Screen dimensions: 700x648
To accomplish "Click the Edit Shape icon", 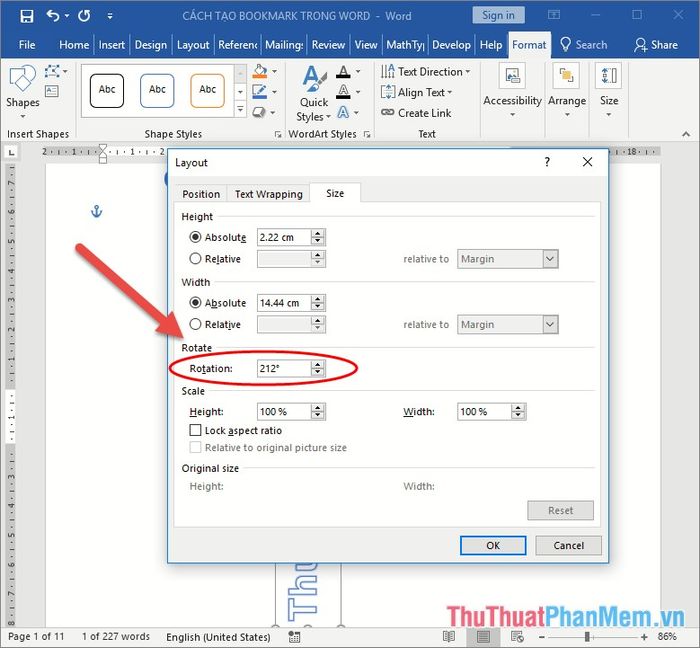I will click(x=53, y=71).
